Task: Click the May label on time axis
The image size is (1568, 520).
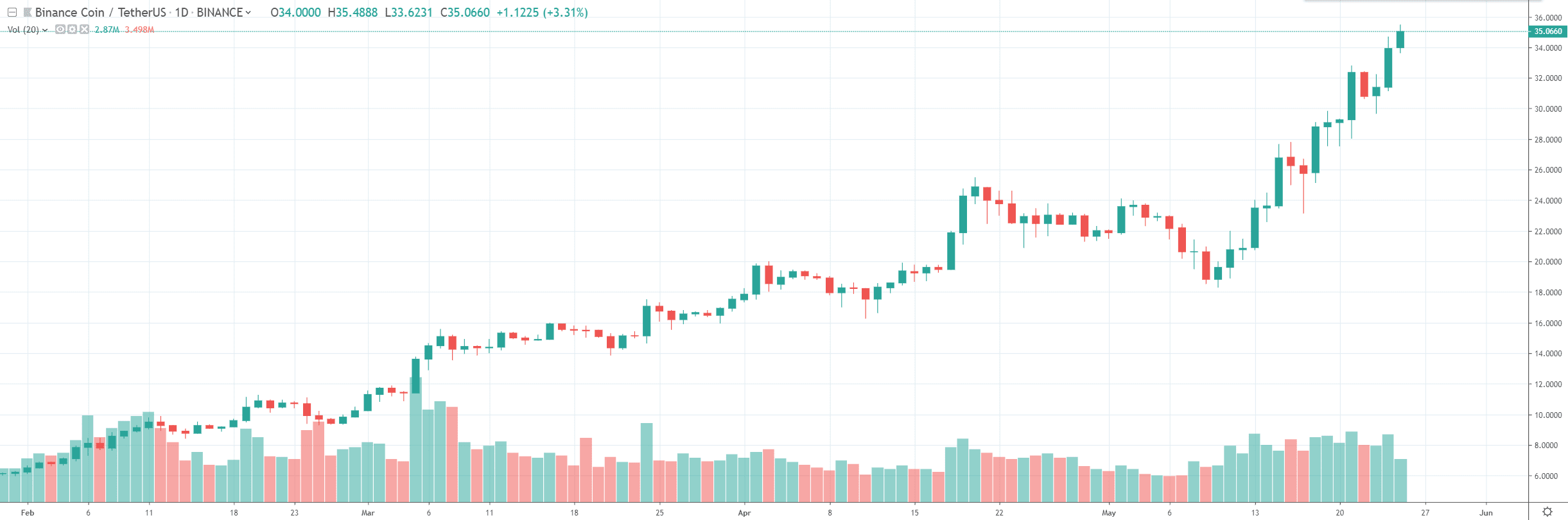Action: [x=1109, y=513]
